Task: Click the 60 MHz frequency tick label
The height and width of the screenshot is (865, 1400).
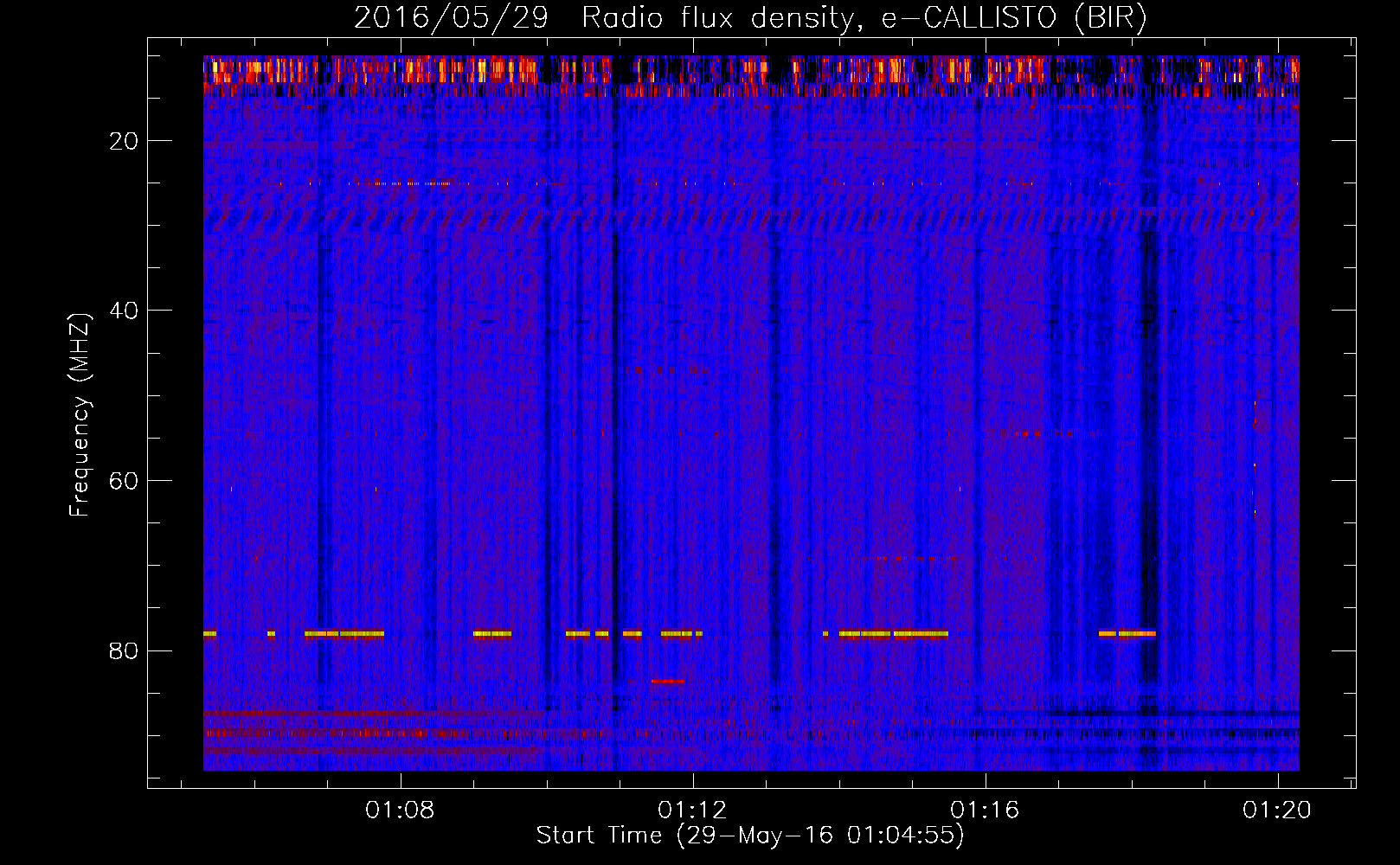Action: (x=124, y=481)
